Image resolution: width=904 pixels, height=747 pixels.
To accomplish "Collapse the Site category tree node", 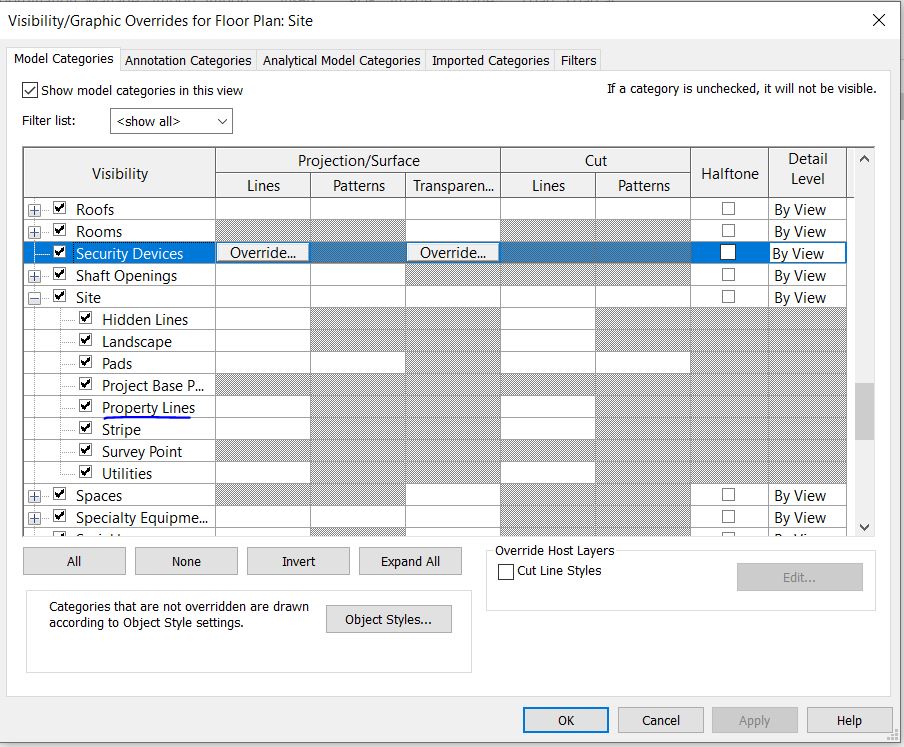I will coord(35,298).
